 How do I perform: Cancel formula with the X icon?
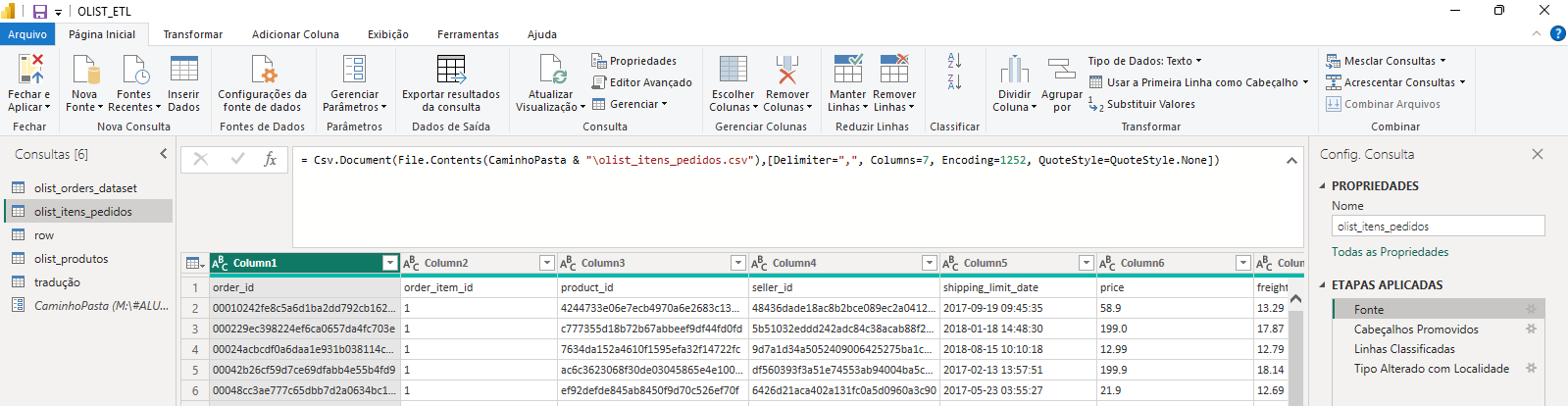[x=201, y=159]
